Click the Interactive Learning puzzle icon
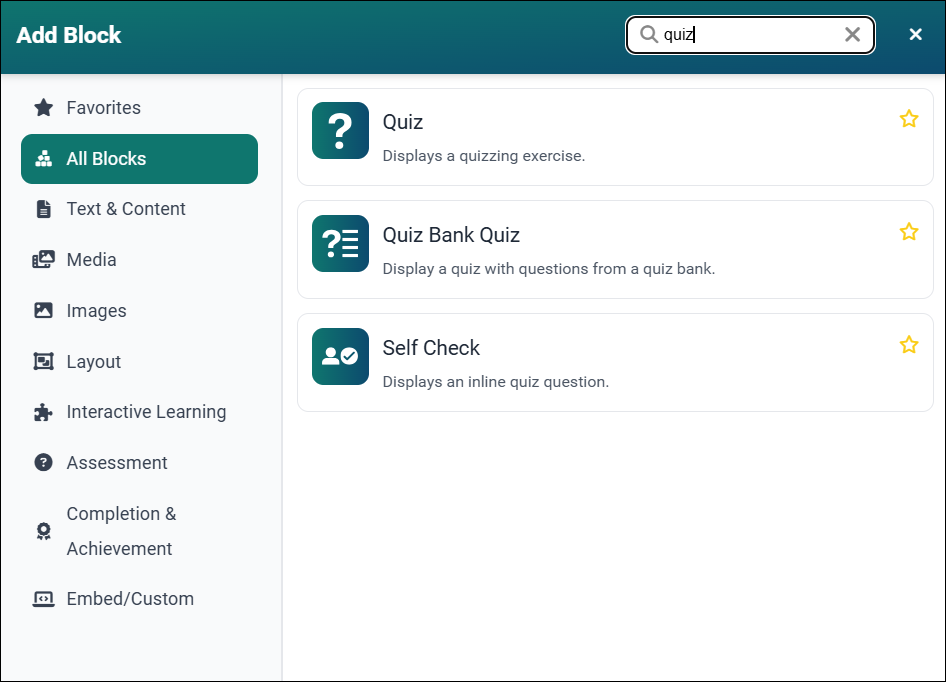The height and width of the screenshot is (682, 946). 43,412
